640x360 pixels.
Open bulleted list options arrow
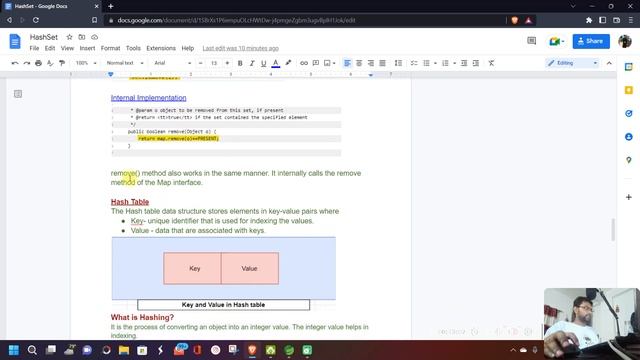[x=435, y=63]
